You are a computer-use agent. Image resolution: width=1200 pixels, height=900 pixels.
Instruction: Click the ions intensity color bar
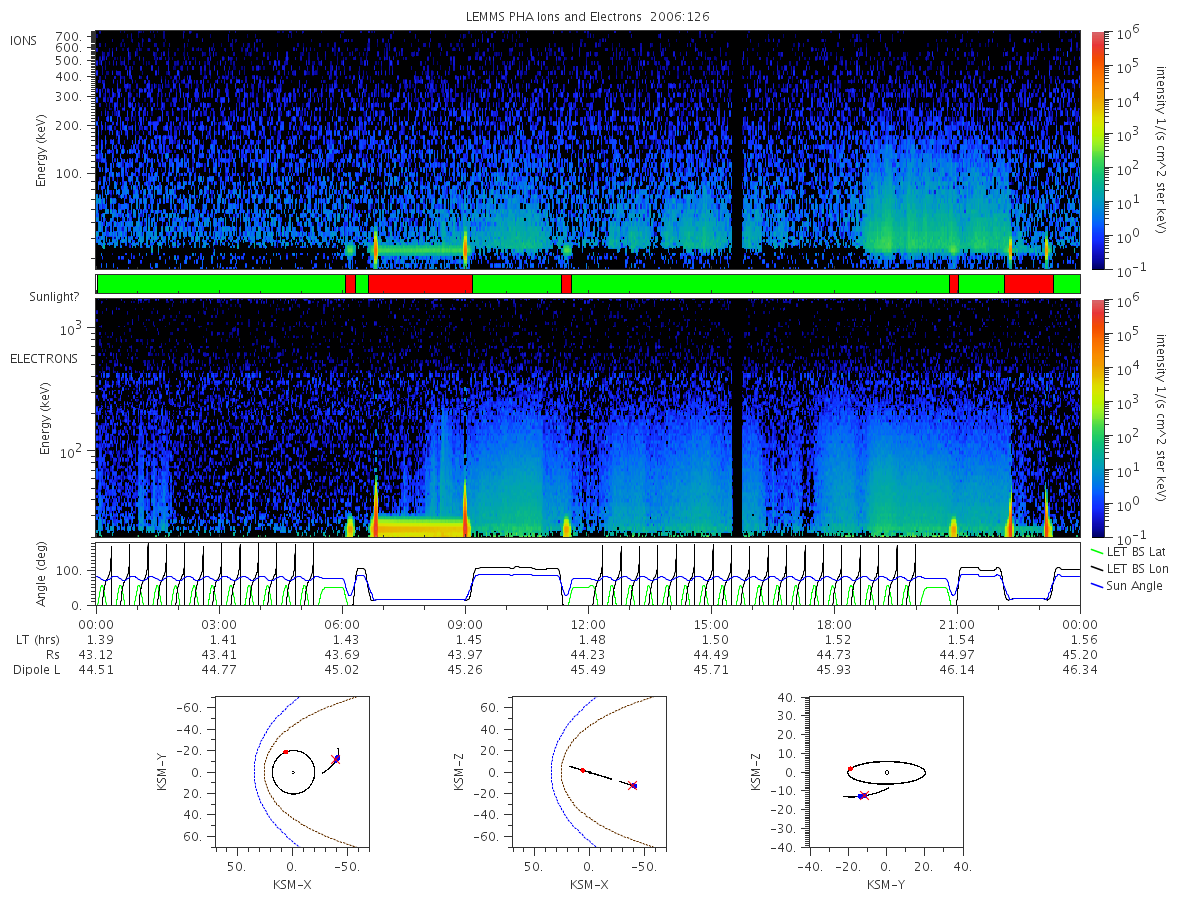point(1097,150)
